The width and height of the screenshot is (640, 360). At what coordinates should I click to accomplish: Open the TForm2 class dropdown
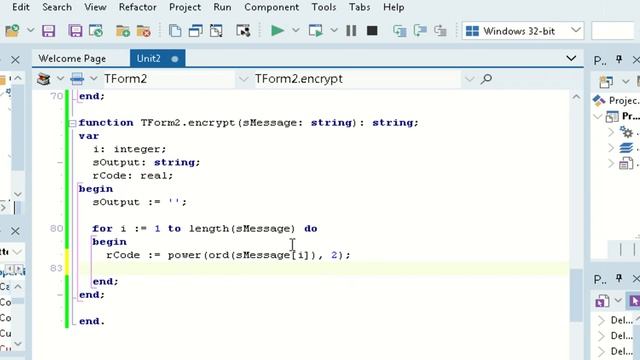(x=243, y=79)
